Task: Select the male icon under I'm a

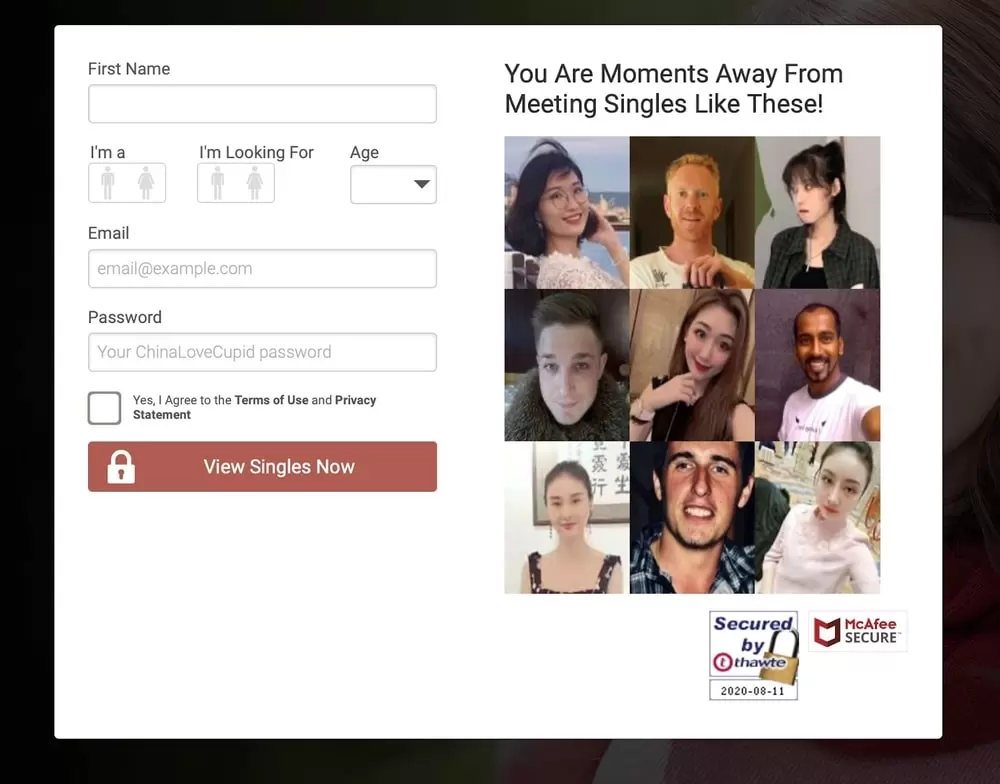Action: pos(108,183)
